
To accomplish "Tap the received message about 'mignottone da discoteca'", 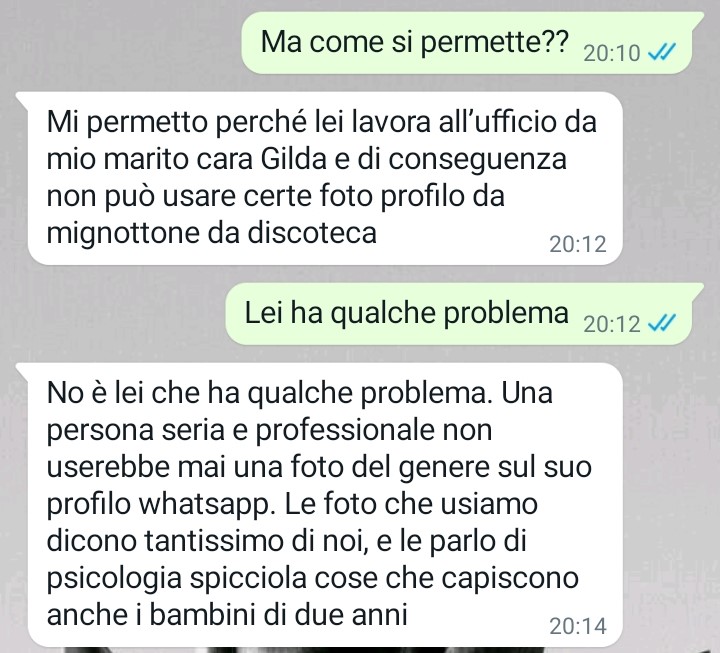I will pyautogui.click(x=320, y=179).
